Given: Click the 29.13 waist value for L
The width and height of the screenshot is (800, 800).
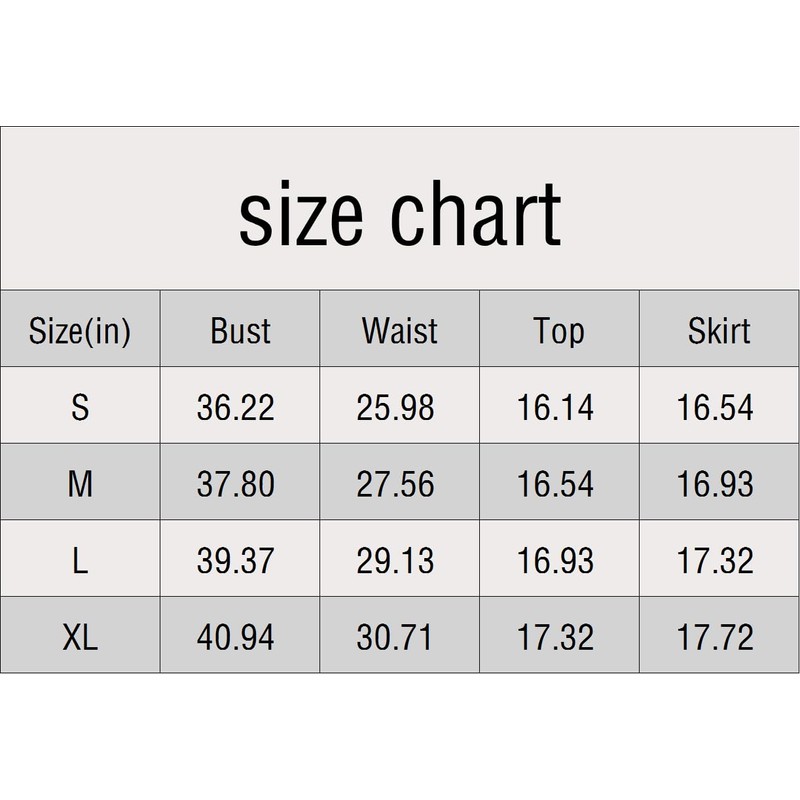Looking at the screenshot, I should pos(396,561).
